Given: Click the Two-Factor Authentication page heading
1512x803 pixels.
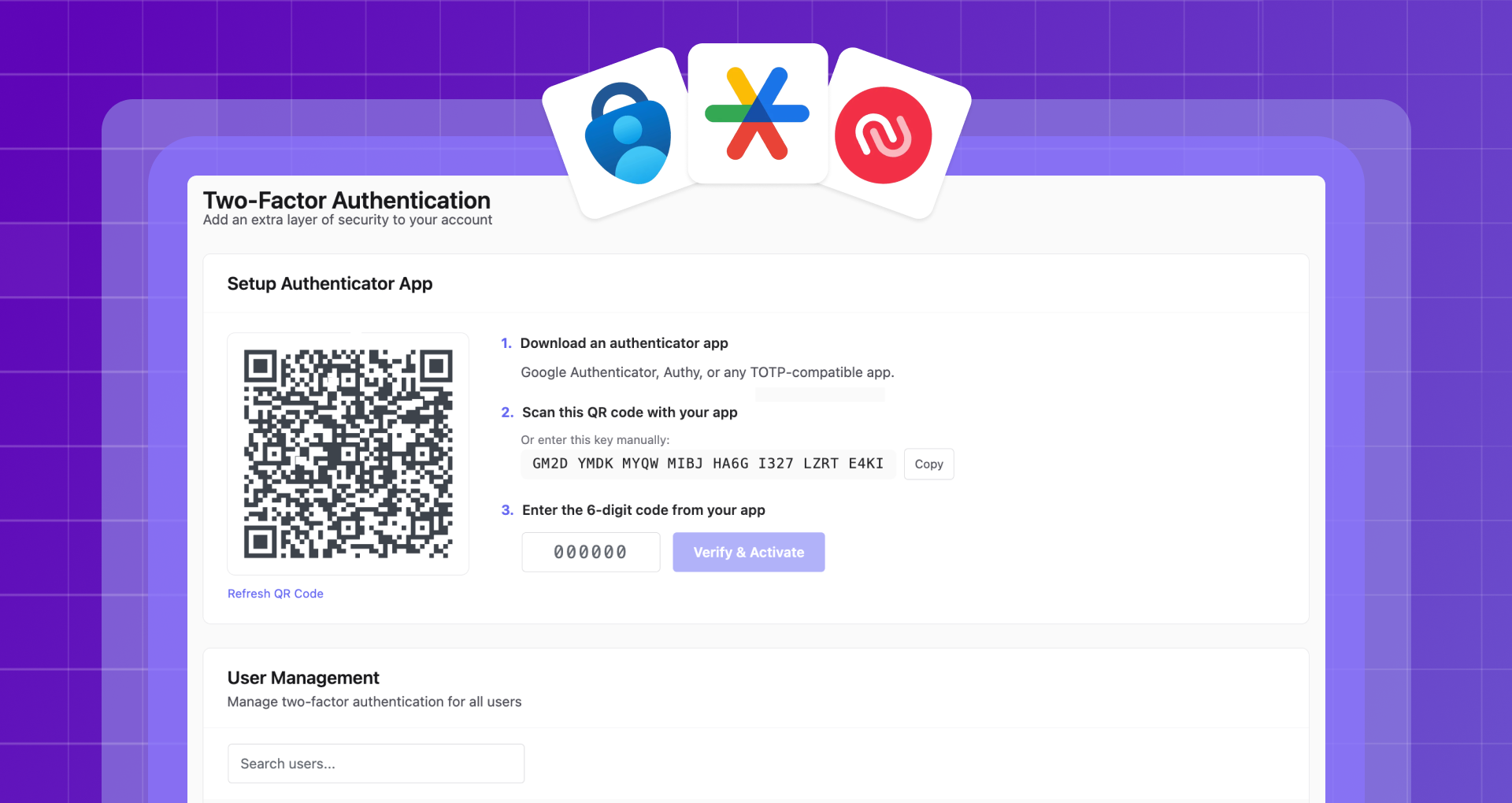Looking at the screenshot, I should pyautogui.click(x=346, y=201).
